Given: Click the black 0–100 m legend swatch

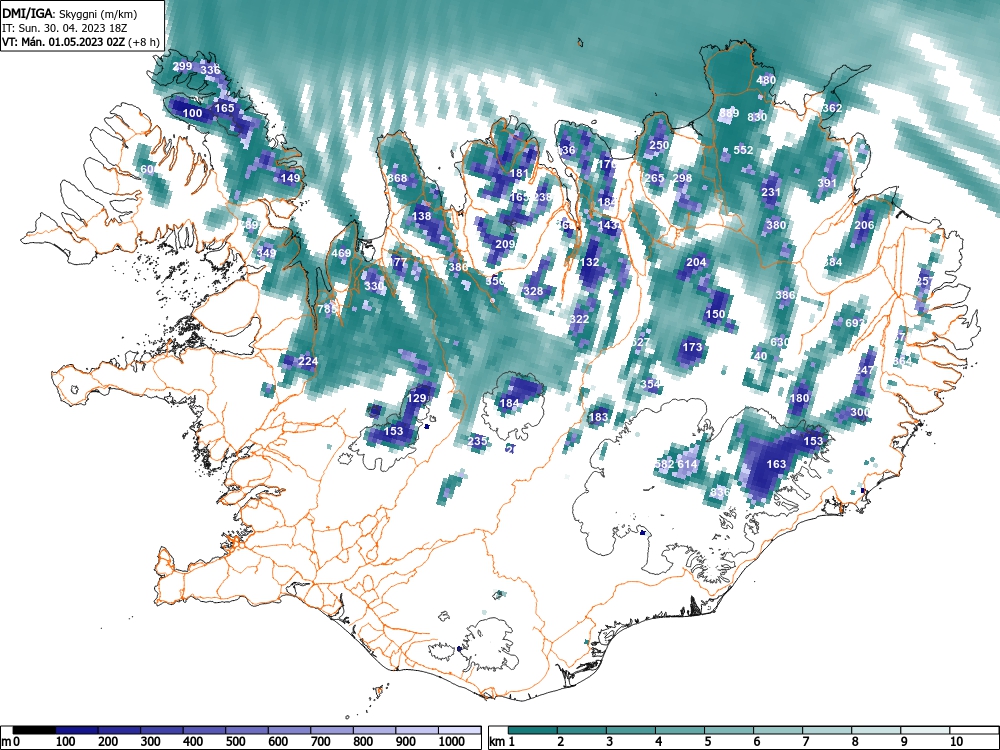Looking at the screenshot, I should [34, 730].
